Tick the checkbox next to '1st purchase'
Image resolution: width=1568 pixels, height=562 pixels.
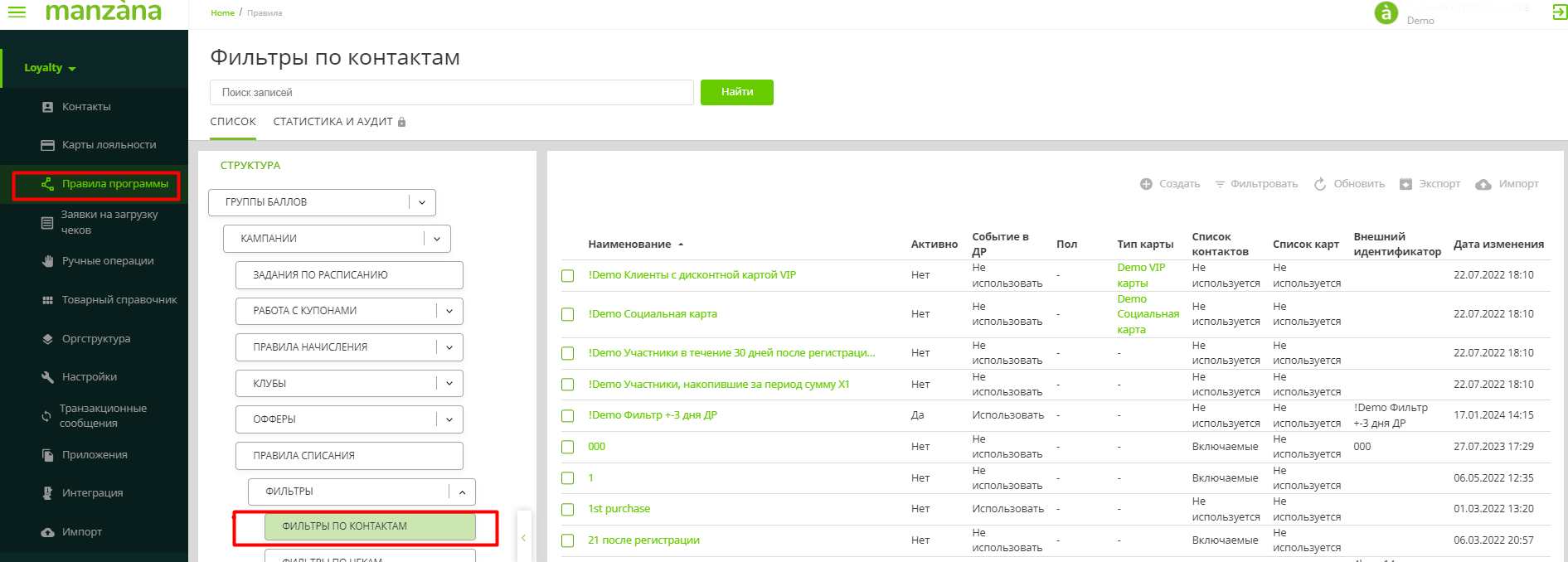tap(568, 509)
